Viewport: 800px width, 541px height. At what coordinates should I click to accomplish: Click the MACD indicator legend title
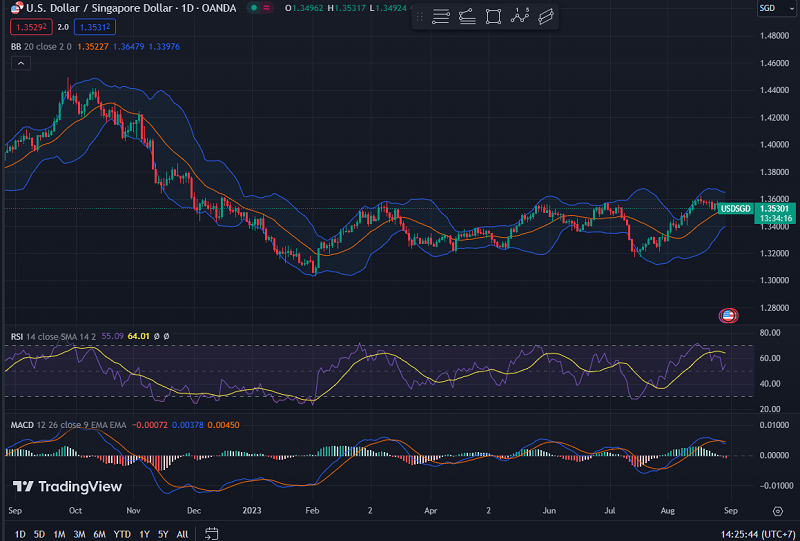22,425
